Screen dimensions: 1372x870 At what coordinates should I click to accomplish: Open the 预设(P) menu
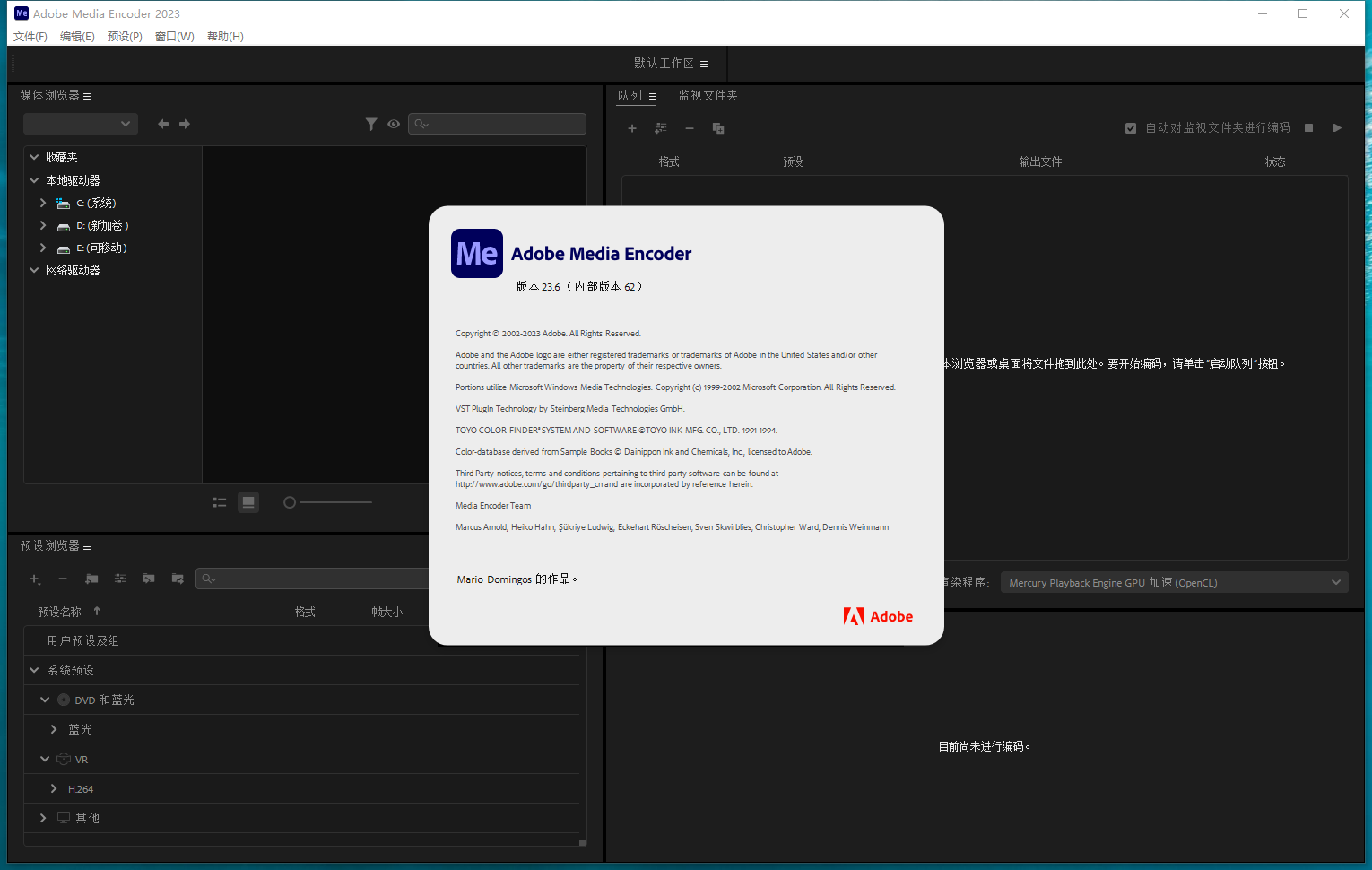tap(125, 37)
